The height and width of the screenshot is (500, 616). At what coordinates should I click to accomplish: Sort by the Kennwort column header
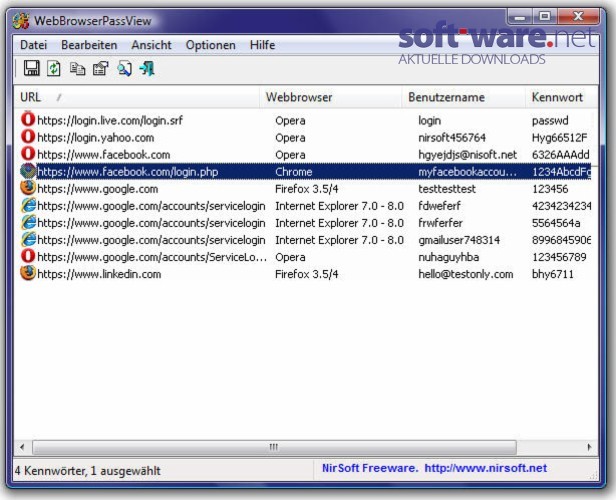pyautogui.click(x=562, y=97)
